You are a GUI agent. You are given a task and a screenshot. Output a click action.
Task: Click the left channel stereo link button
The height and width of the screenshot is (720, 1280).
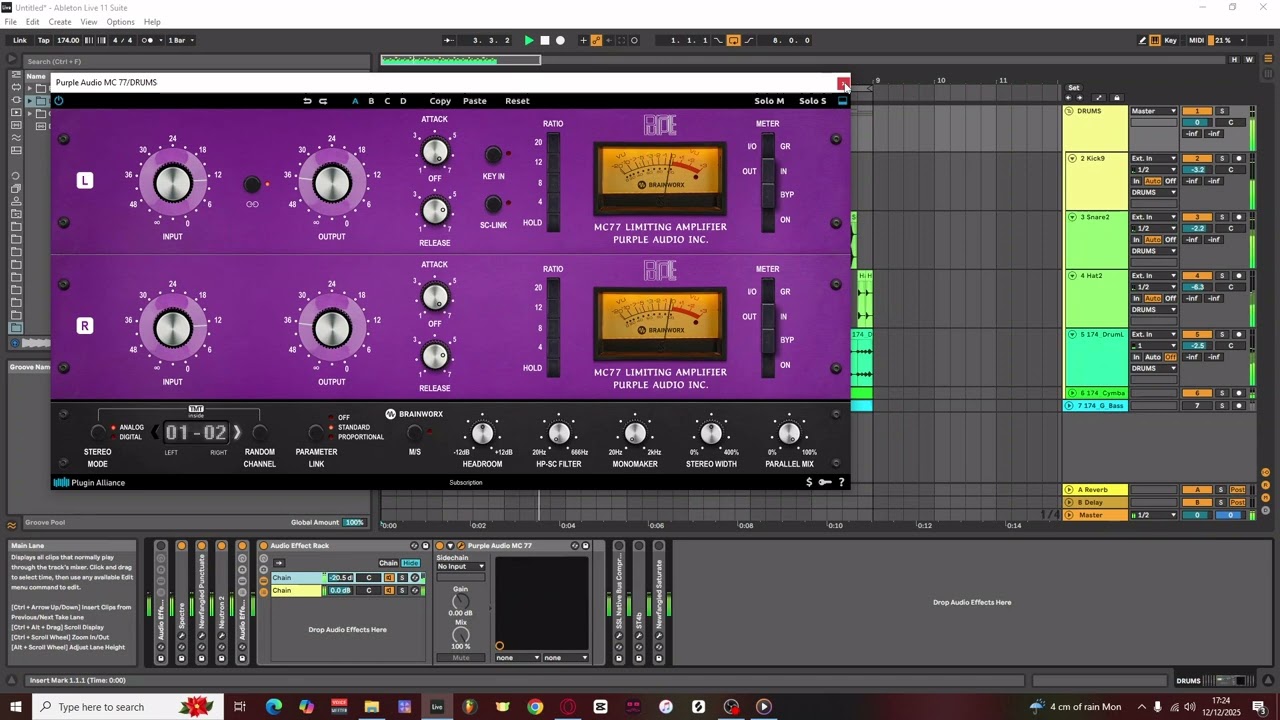point(252,185)
